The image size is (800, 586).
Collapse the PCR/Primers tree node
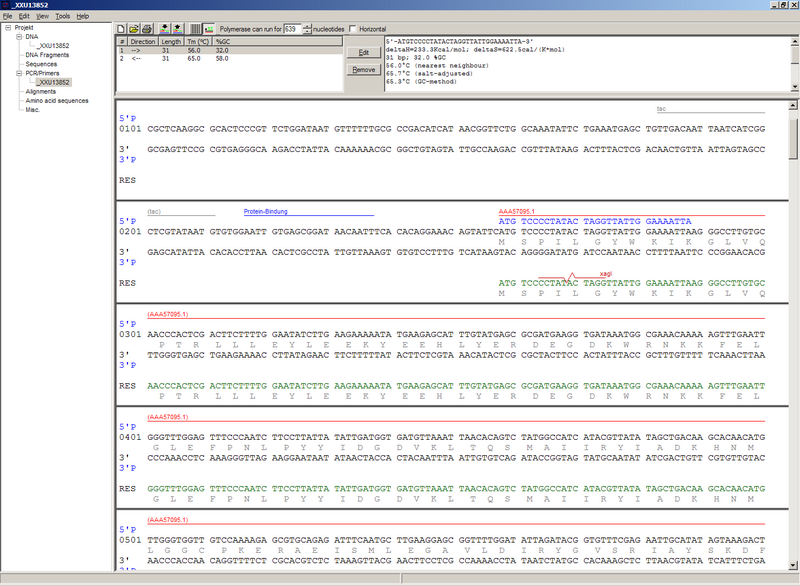click(19, 73)
